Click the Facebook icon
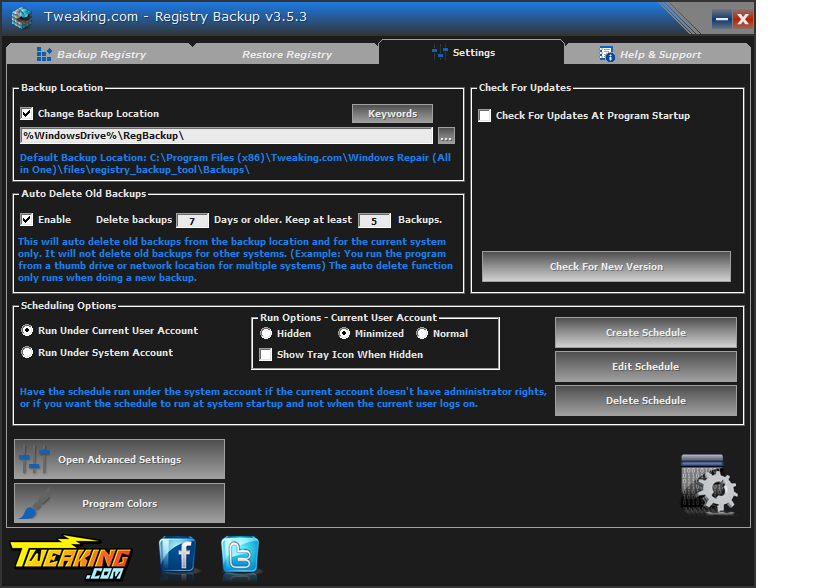Screen dimensions: 819x588 [x=178, y=555]
